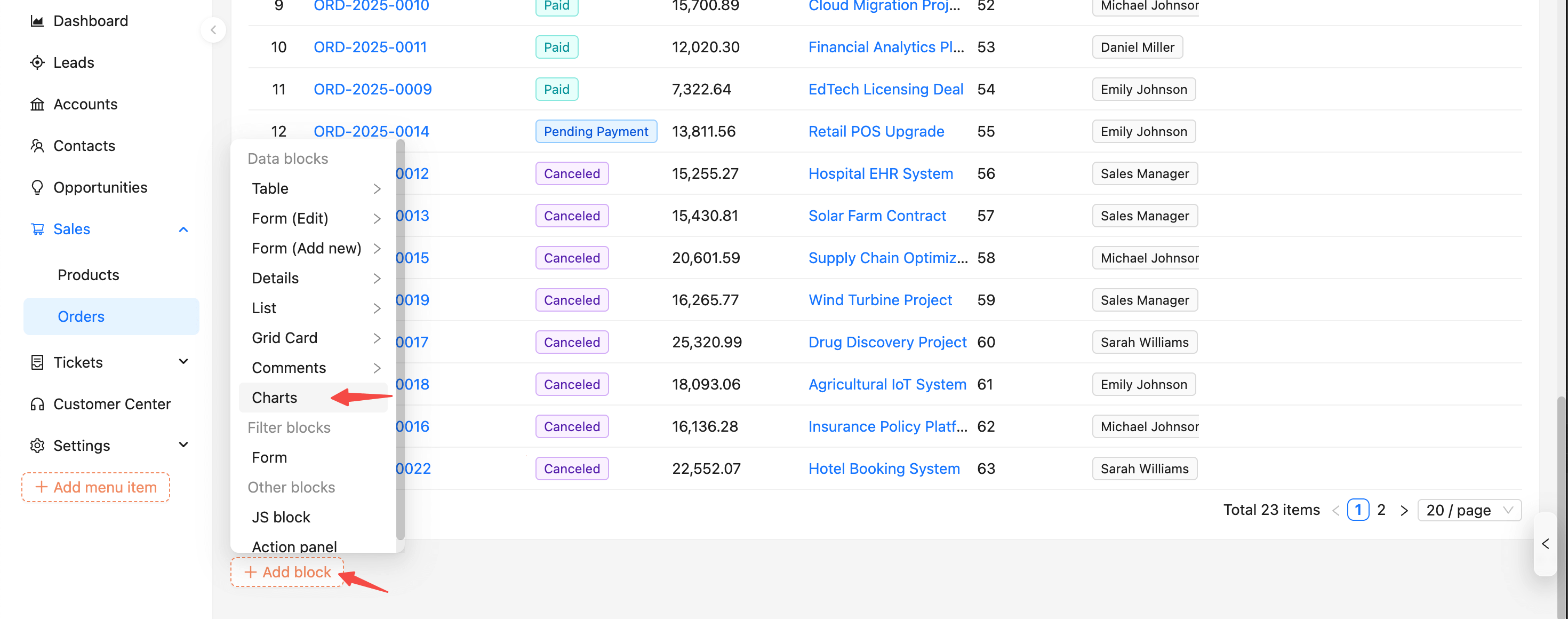Click the Add block button
Viewport: 1568px width, 619px height.
(x=287, y=572)
